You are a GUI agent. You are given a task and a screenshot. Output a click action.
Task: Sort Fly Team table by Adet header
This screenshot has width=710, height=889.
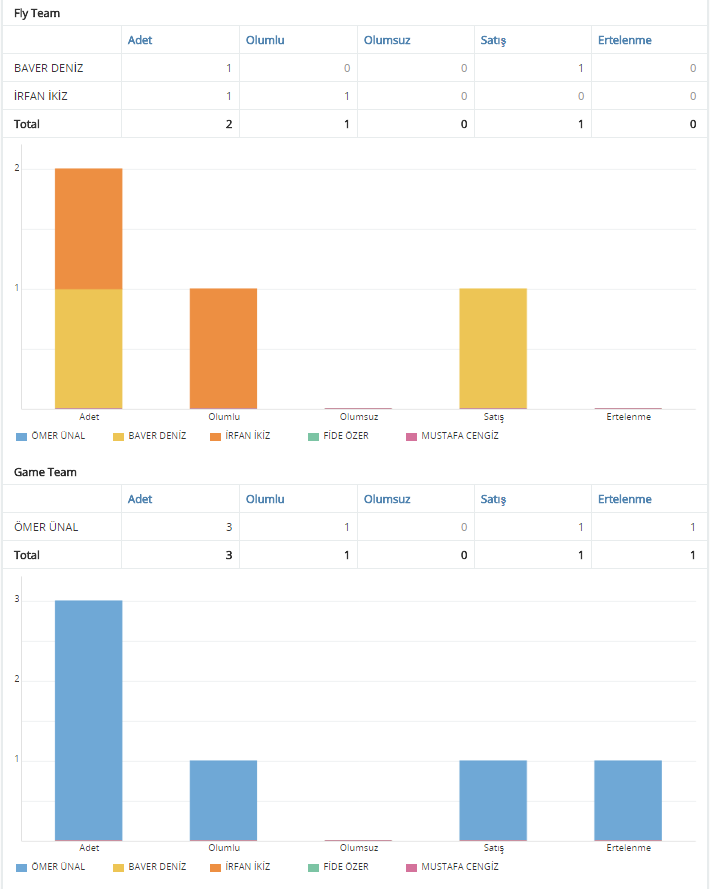tap(140, 40)
